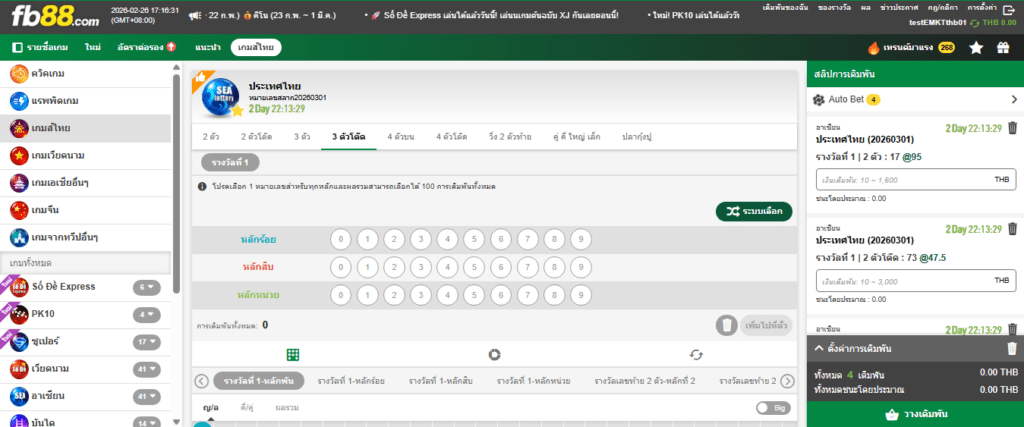Click the ระบบเลือก random pick button
The height and width of the screenshot is (427, 1024).
coord(754,212)
